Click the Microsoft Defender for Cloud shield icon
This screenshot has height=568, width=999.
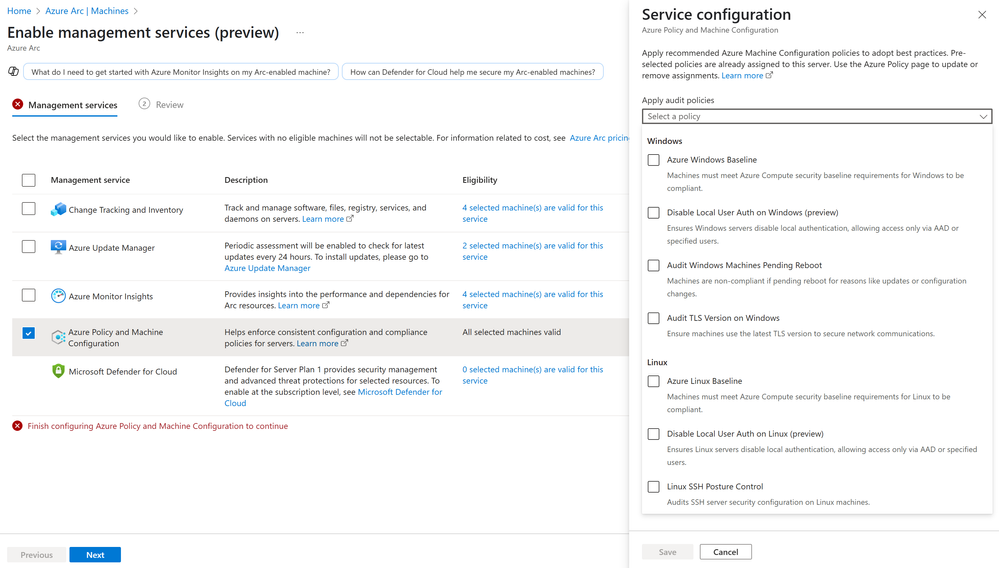click(58, 371)
